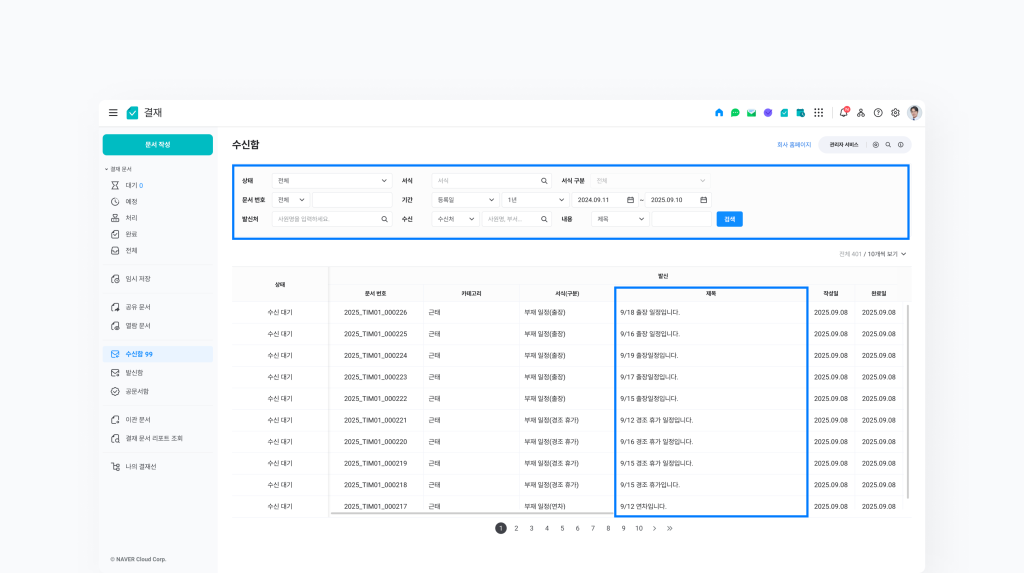Open the chat message bubble icon
The image size is (1024, 573).
735,113
